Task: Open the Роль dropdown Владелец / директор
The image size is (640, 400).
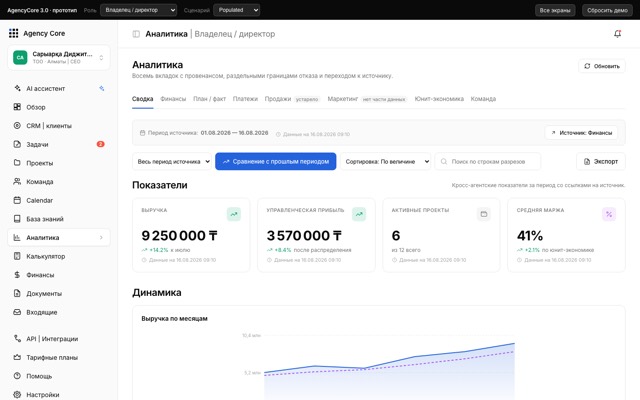Action: click(138, 10)
